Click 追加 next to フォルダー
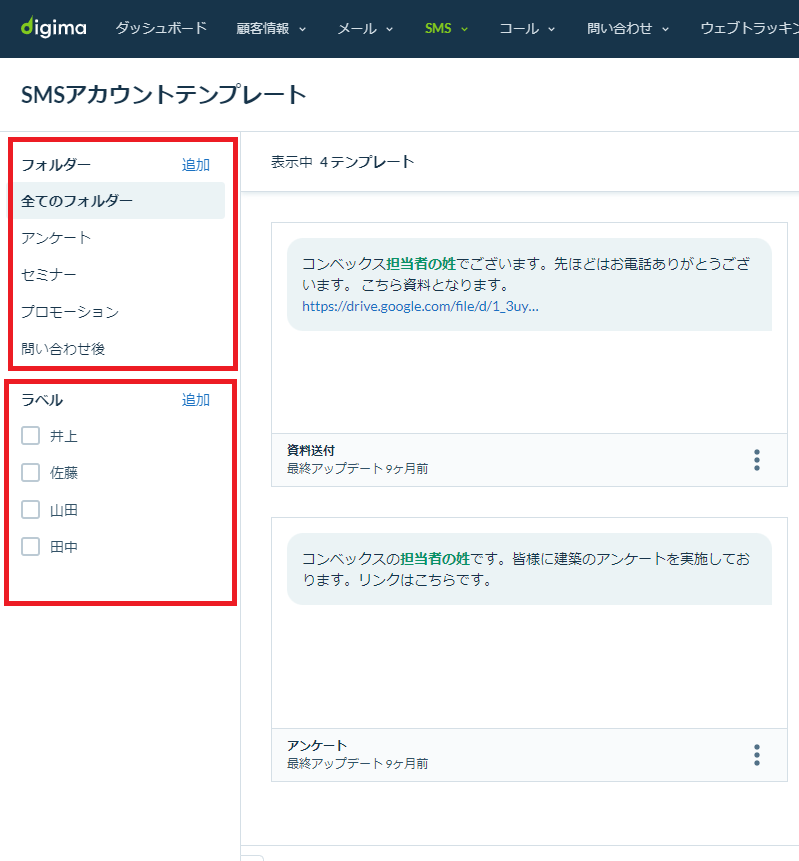This screenshot has height=861, width=799. point(195,164)
